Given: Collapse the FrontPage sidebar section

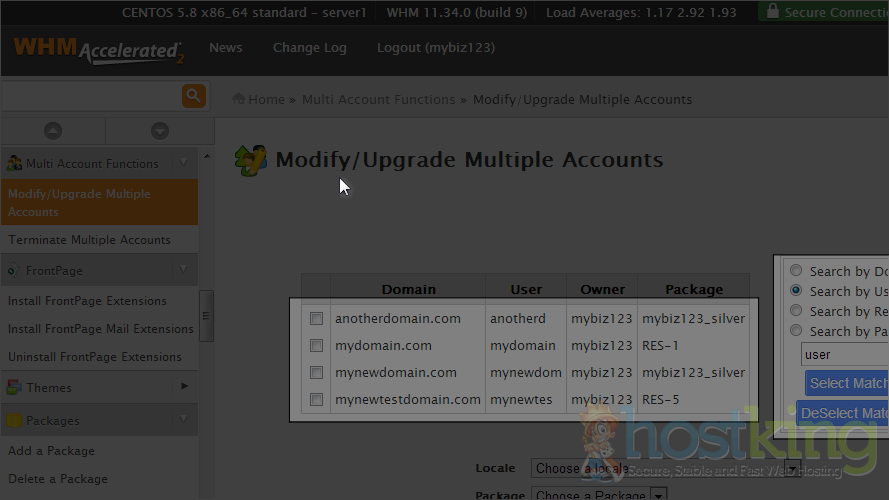Looking at the screenshot, I should click(x=184, y=269).
